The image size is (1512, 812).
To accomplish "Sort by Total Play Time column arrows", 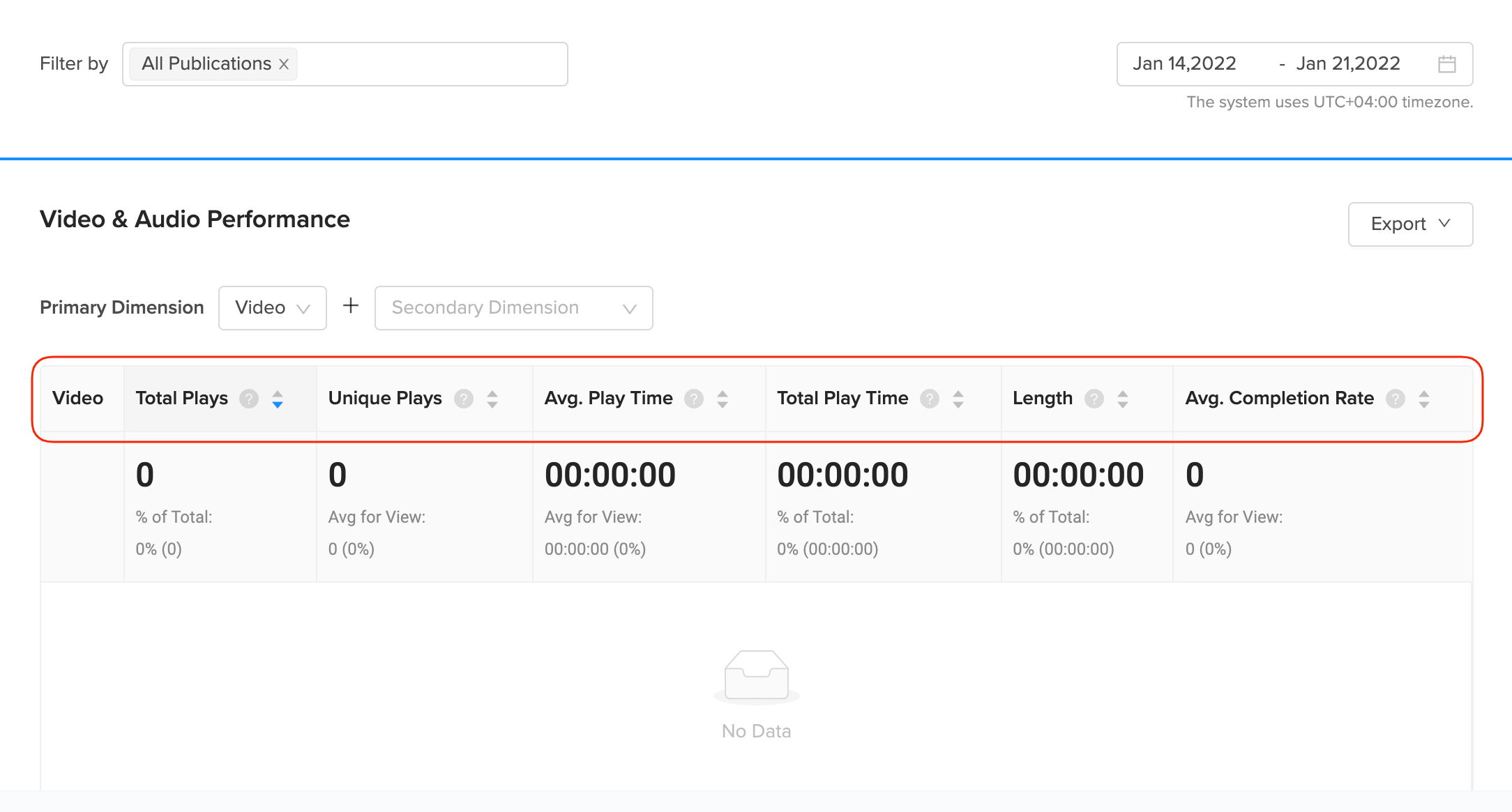I will 958,399.
